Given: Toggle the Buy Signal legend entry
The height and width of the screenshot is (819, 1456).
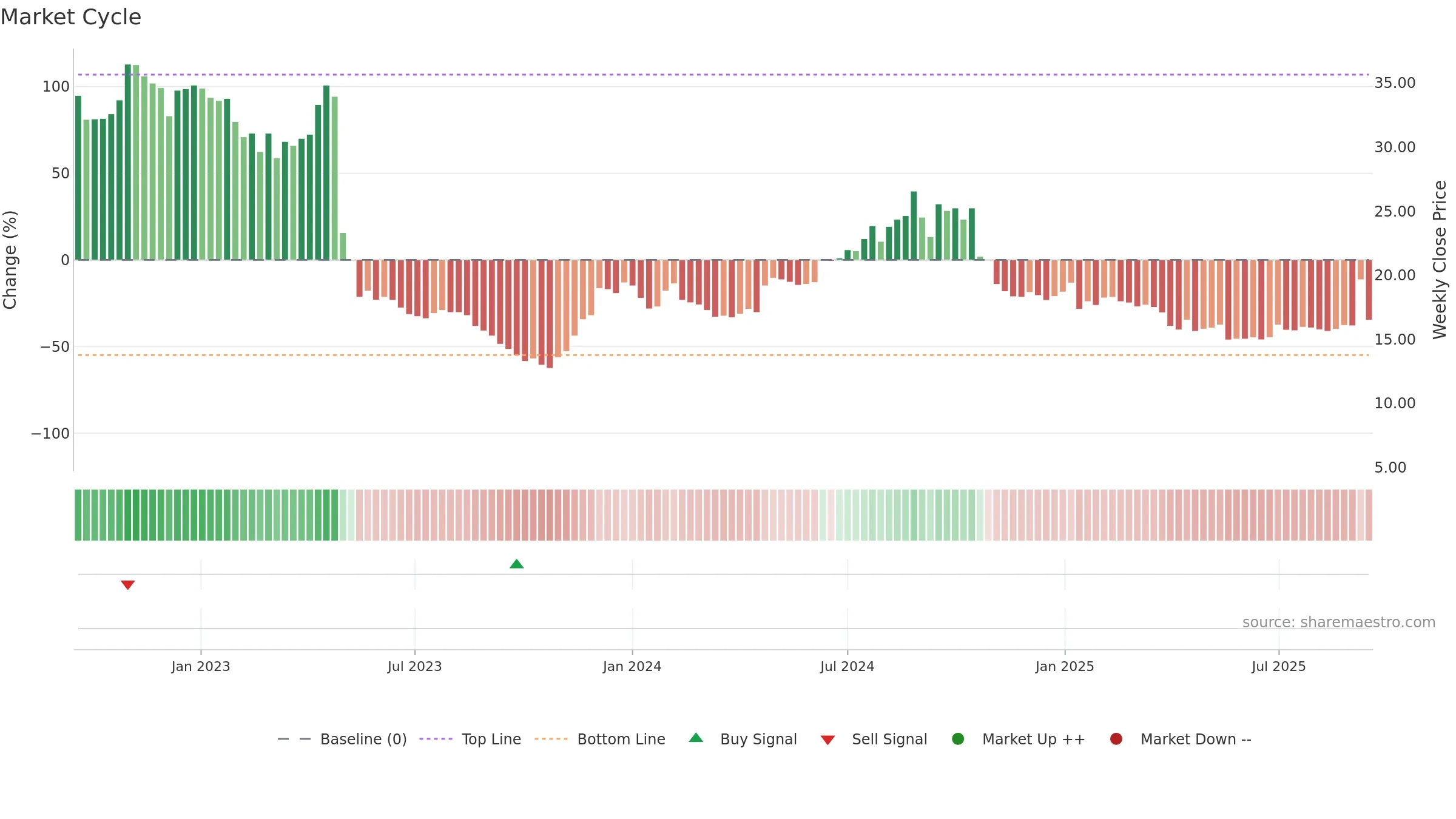Looking at the screenshot, I should point(743,739).
